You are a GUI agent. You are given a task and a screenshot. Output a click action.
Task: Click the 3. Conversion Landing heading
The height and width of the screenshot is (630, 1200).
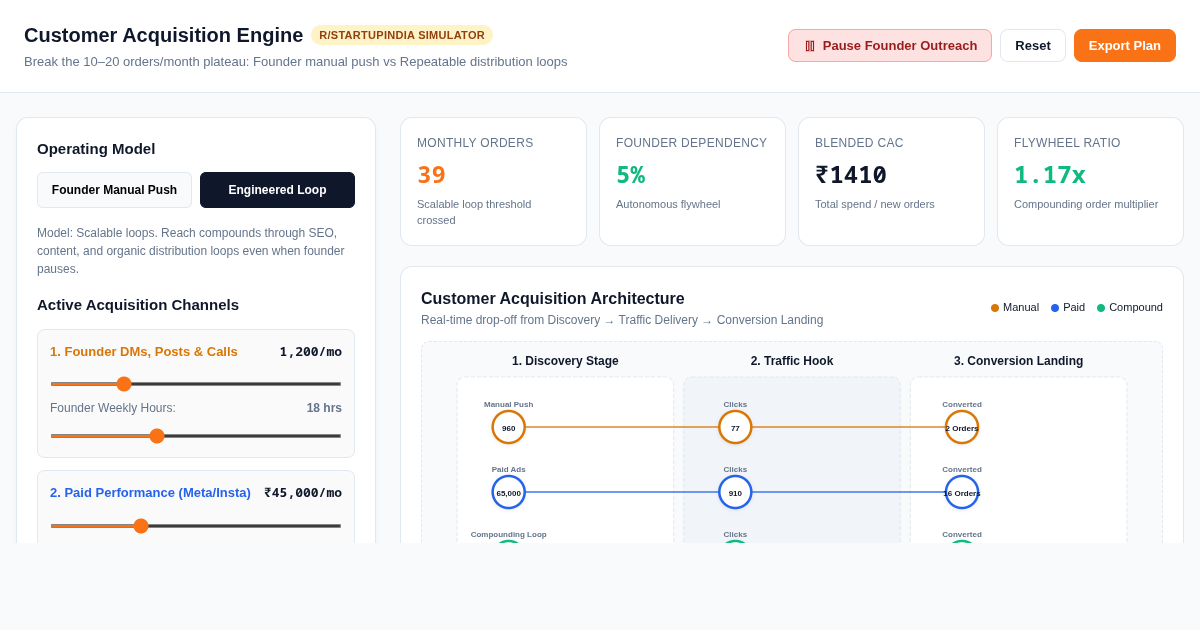[1018, 361]
